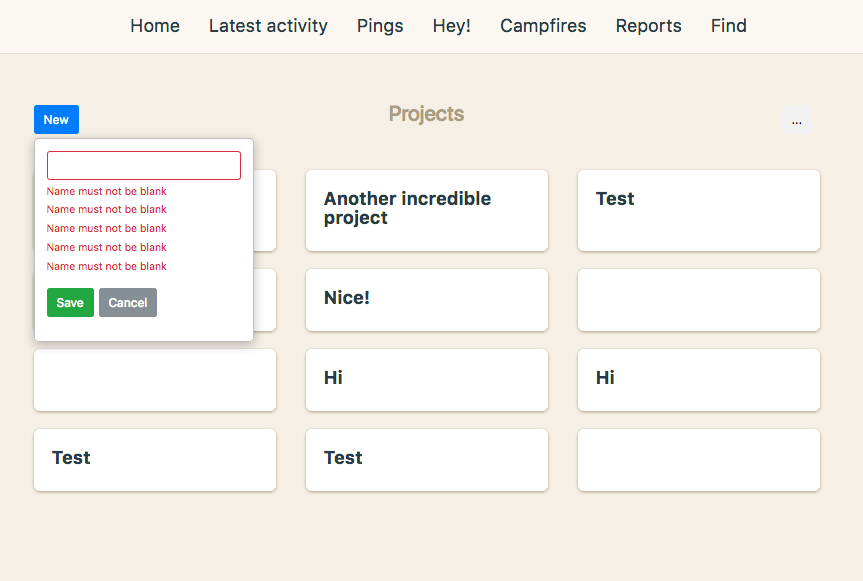Open the Hi card directly below Nice!
Image resolution: width=863 pixels, height=581 pixels.
point(427,379)
